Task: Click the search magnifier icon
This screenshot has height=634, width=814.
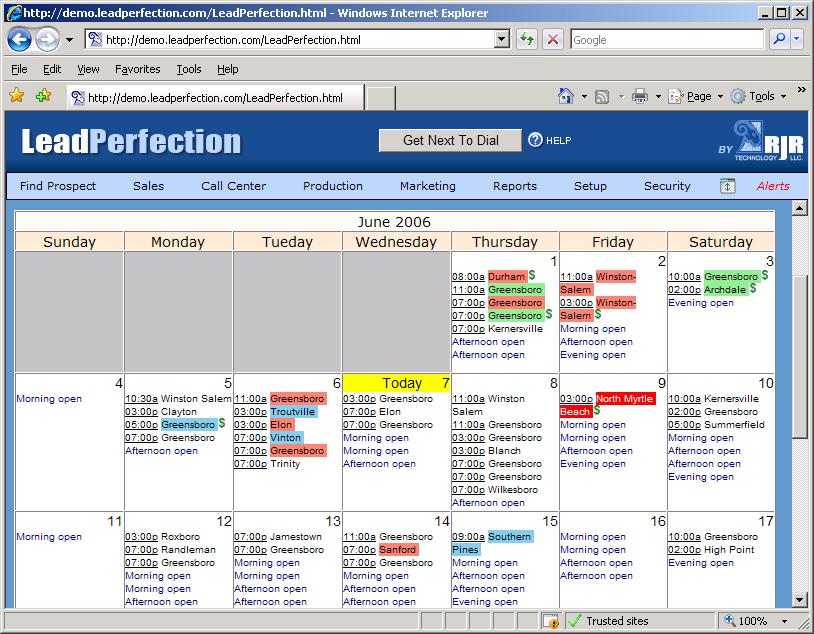Action: pyautogui.click(x=779, y=39)
